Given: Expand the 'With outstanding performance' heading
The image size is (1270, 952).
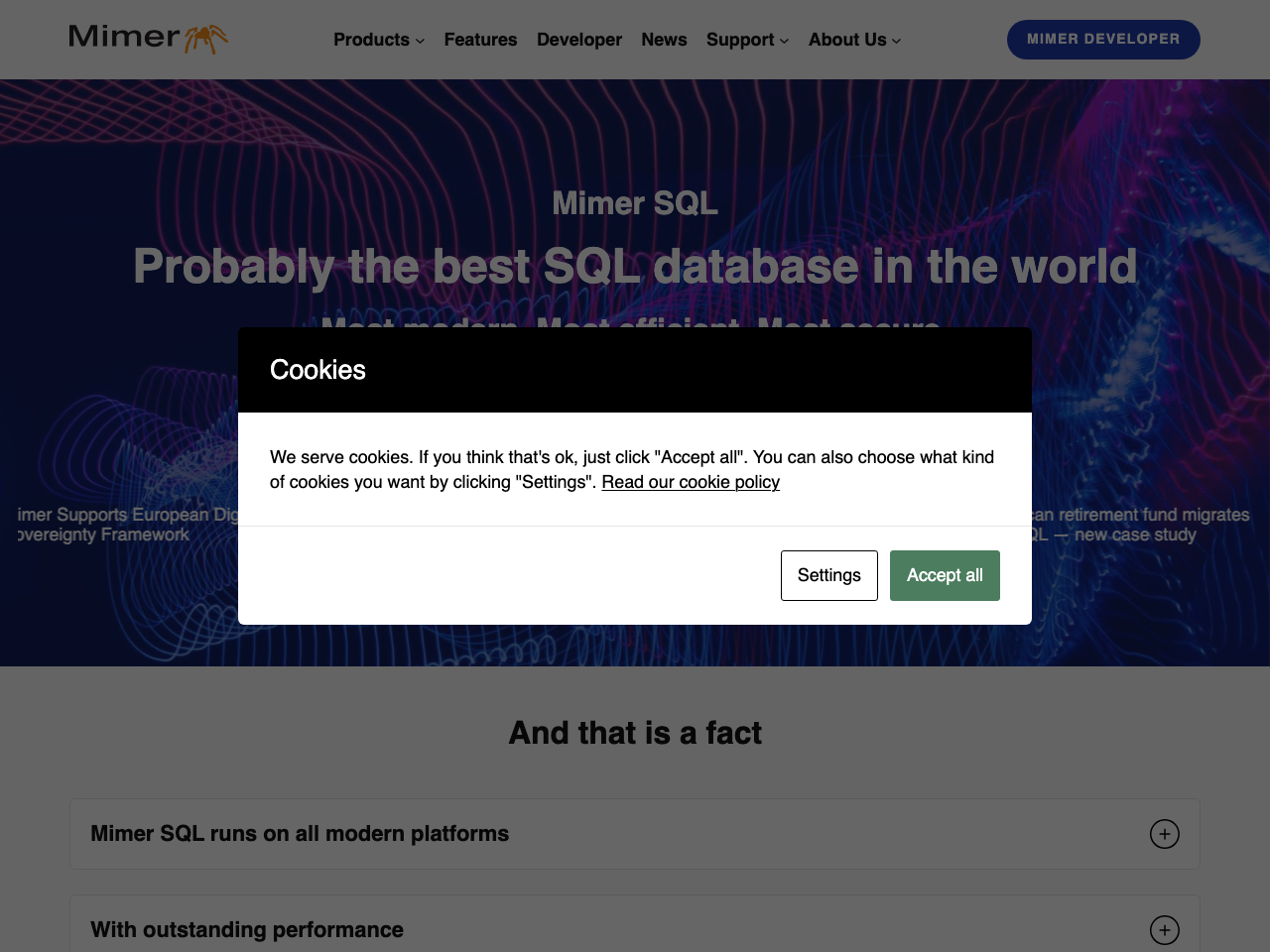Looking at the screenshot, I should (x=247, y=930).
